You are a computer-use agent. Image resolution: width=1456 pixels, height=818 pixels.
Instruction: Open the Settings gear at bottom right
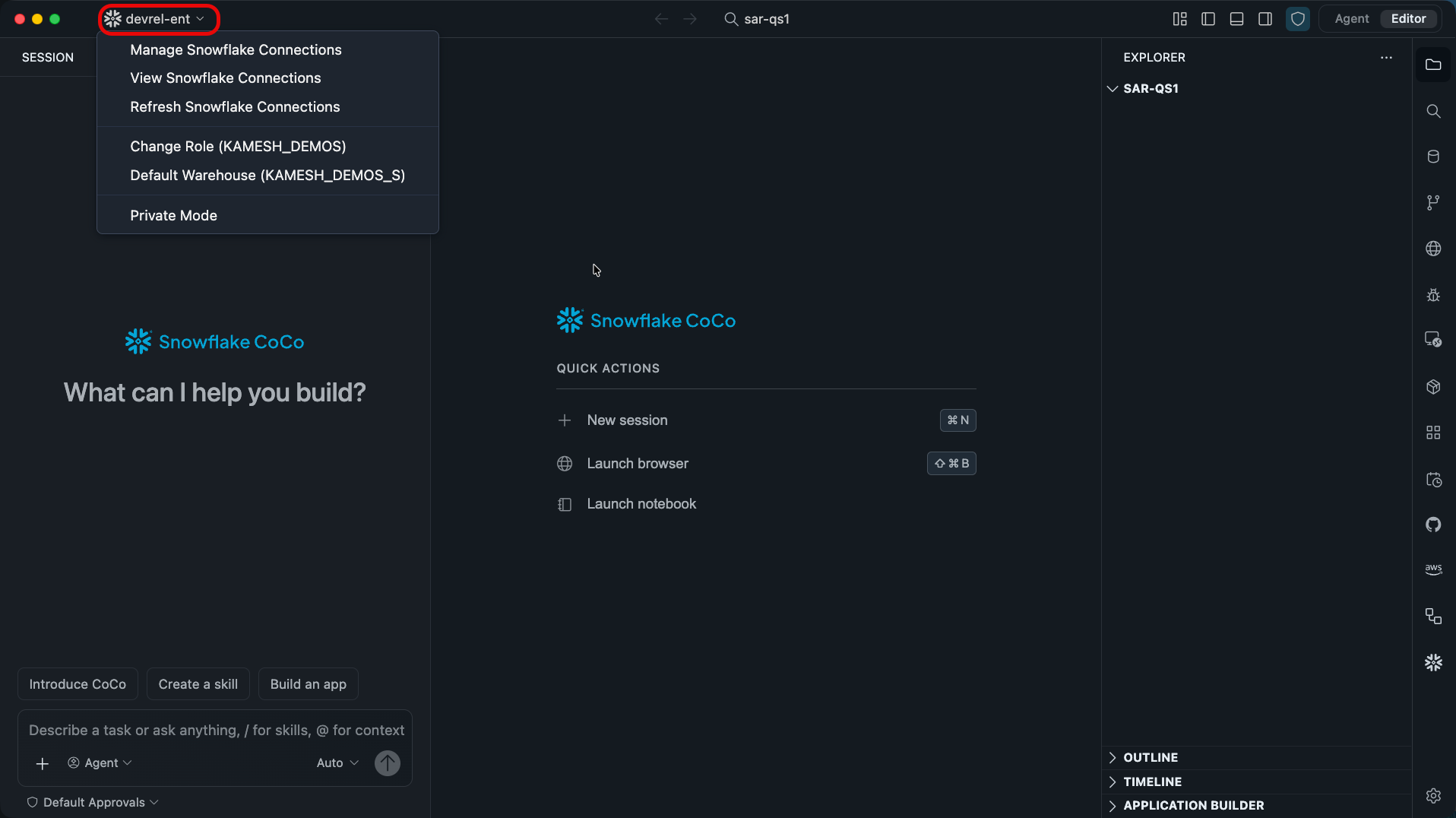point(1433,796)
